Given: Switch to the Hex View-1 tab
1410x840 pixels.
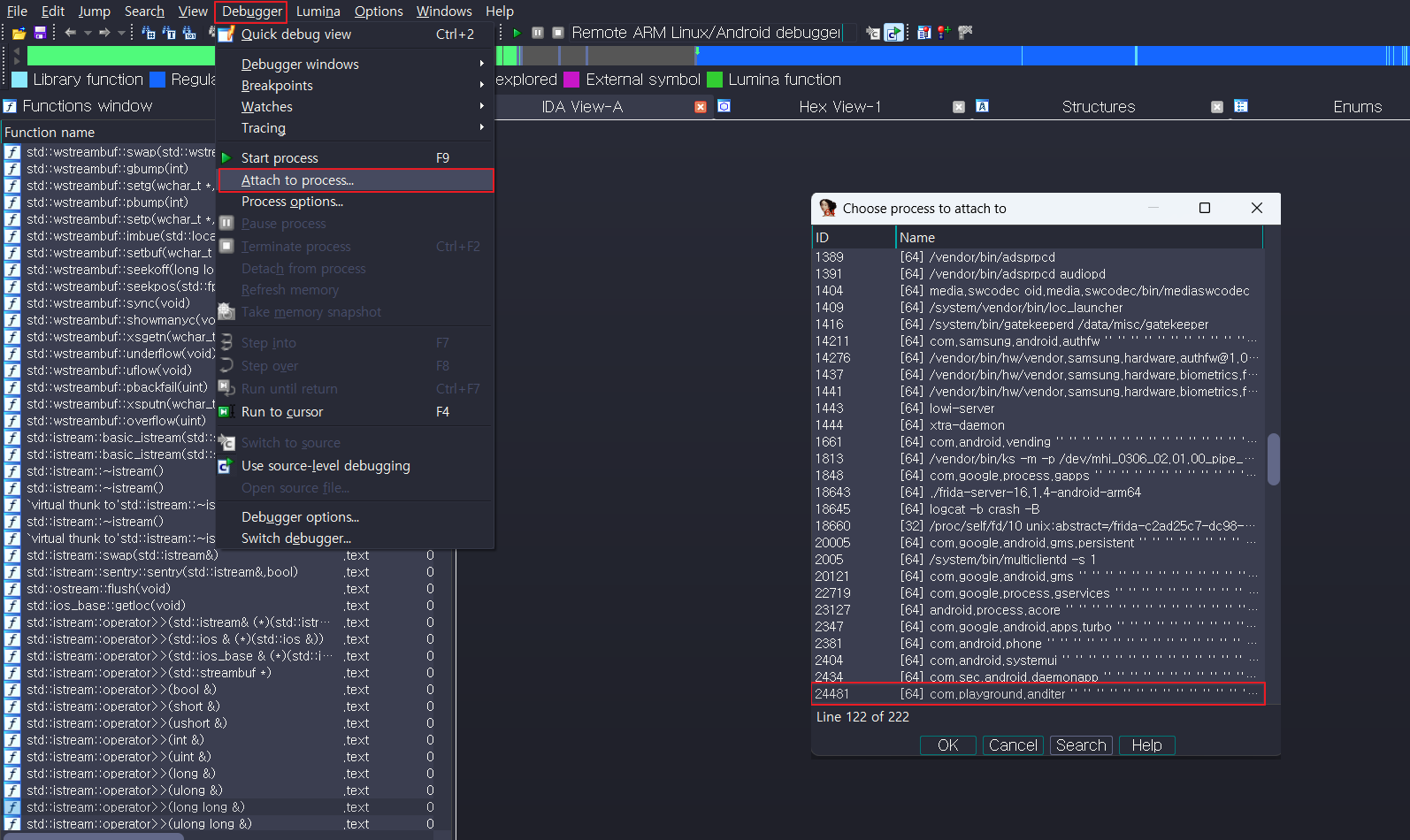Looking at the screenshot, I should 839,107.
